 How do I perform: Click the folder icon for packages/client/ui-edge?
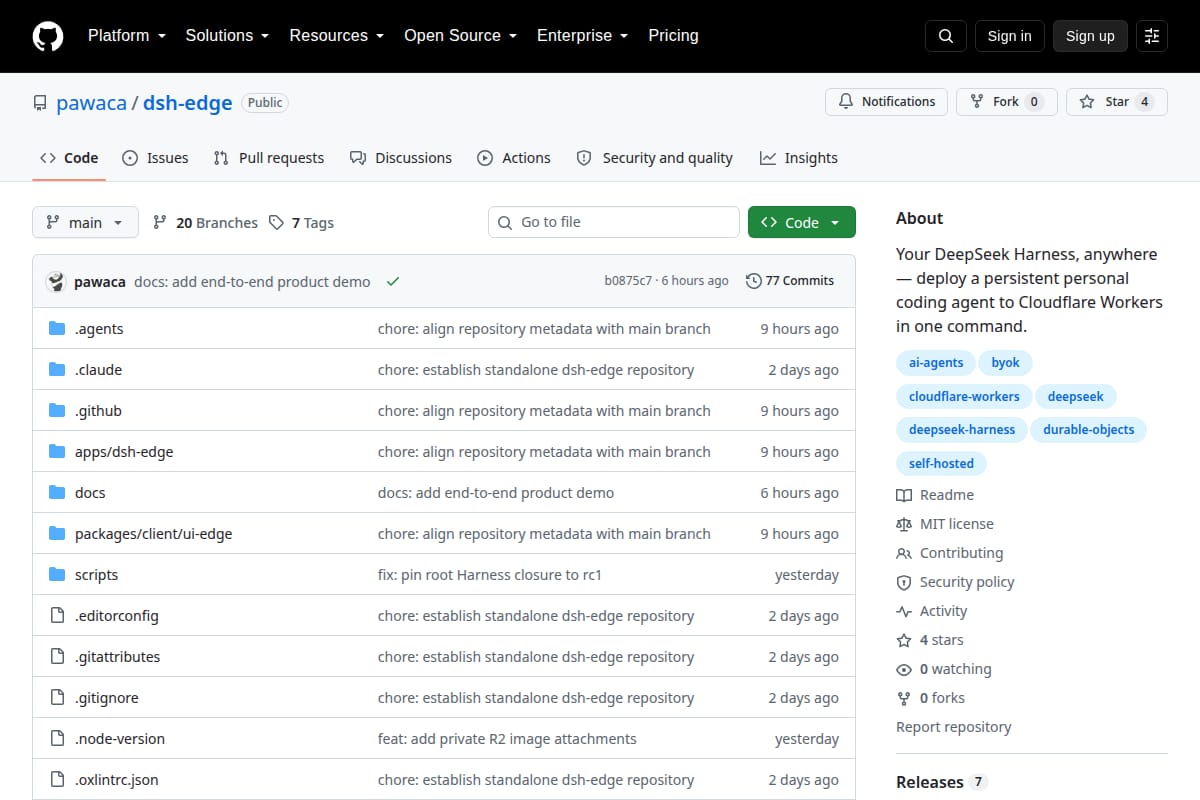click(x=57, y=534)
